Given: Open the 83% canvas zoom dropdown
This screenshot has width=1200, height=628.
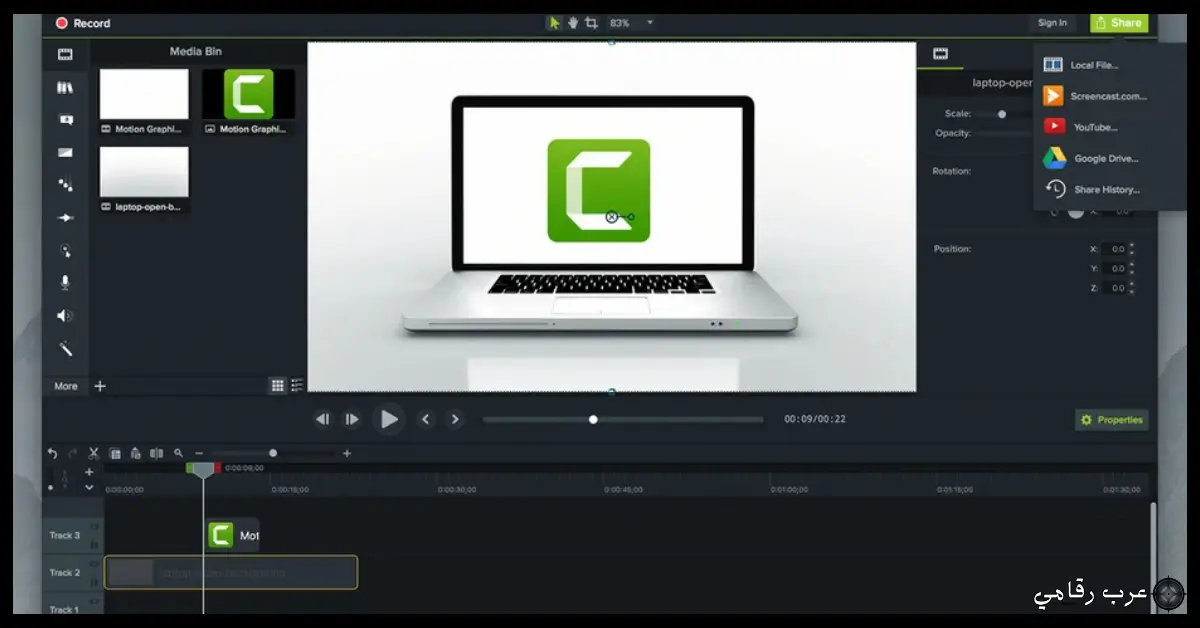Looking at the screenshot, I should pyautogui.click(x=650, y=23).
